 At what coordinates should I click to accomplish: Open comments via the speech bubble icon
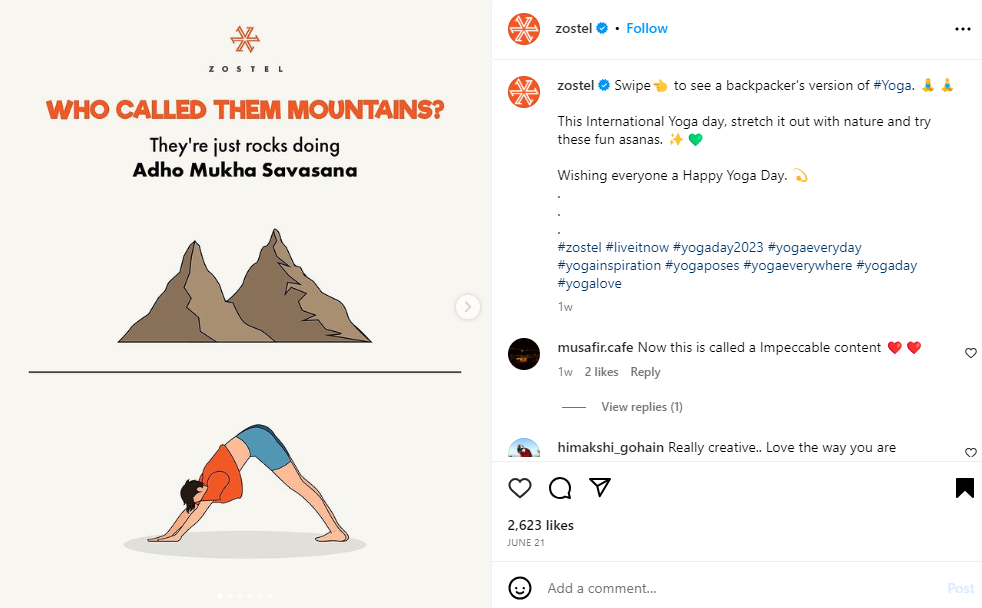pos(560,488)
